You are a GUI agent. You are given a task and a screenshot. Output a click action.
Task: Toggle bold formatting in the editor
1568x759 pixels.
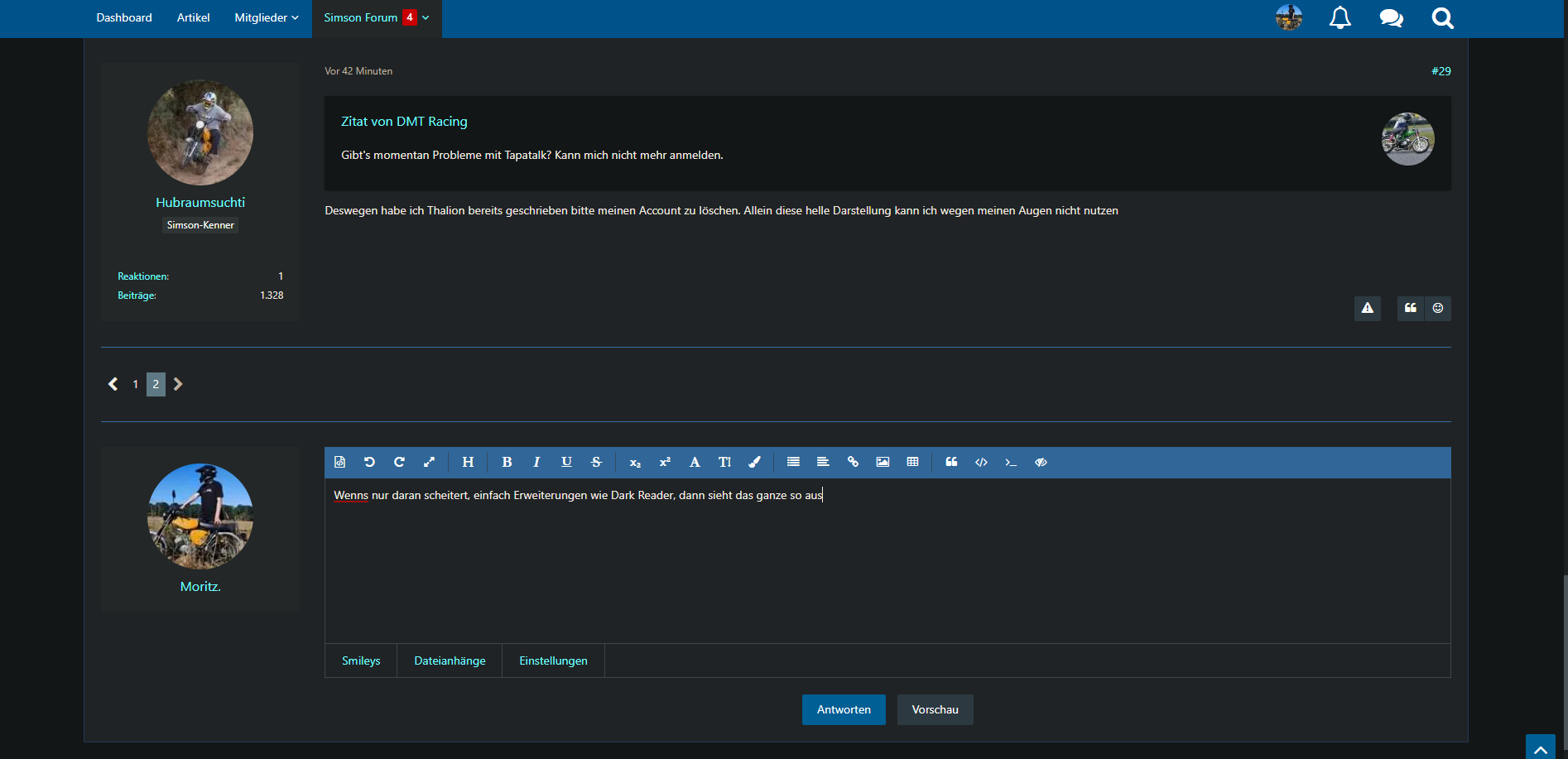pos(507,462)
